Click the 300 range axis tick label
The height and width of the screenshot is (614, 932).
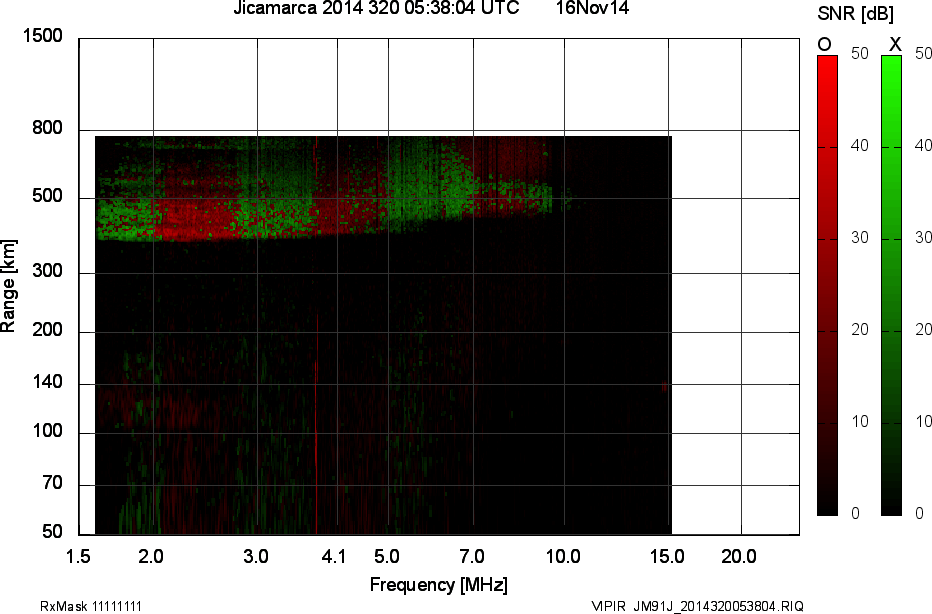click(48, 272)
